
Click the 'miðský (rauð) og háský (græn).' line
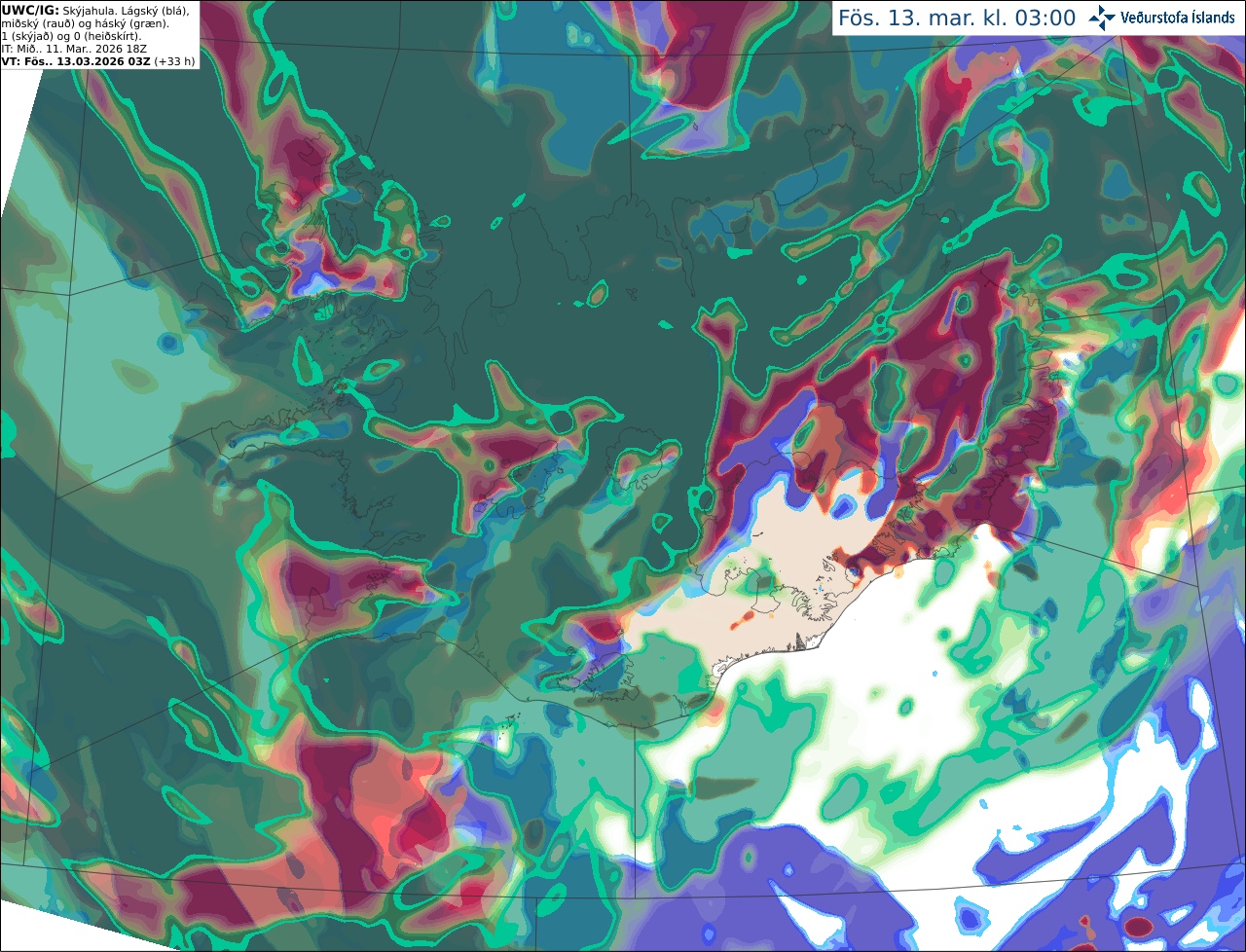click(85, 23)
